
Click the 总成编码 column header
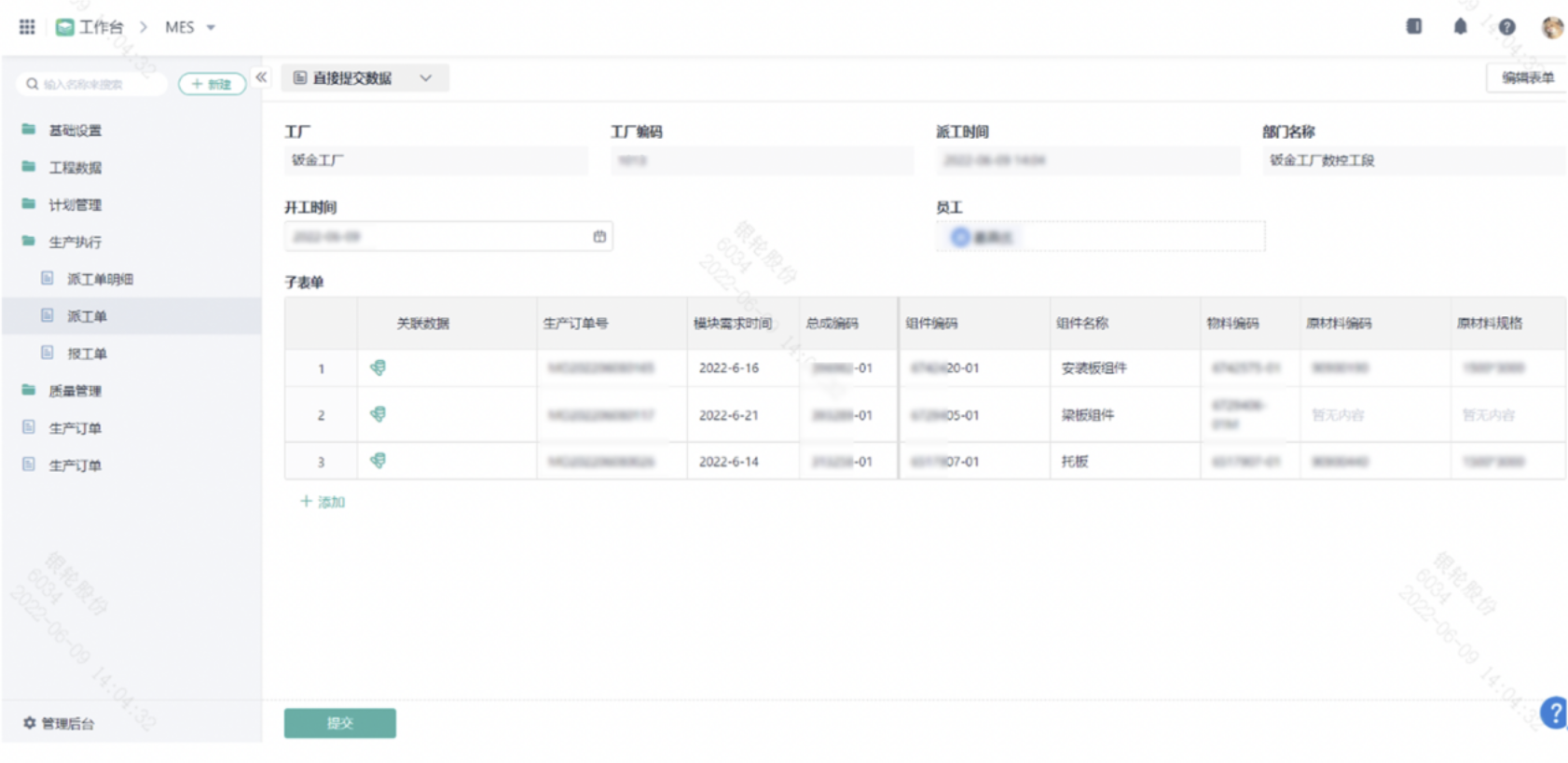coord(848,324)
